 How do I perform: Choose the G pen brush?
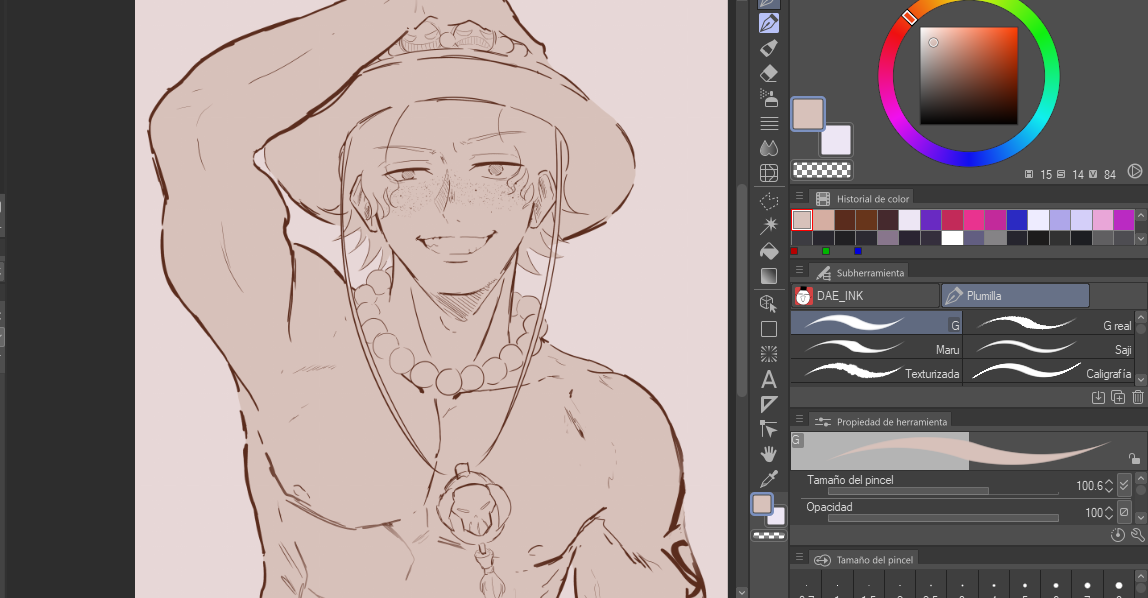876,323
